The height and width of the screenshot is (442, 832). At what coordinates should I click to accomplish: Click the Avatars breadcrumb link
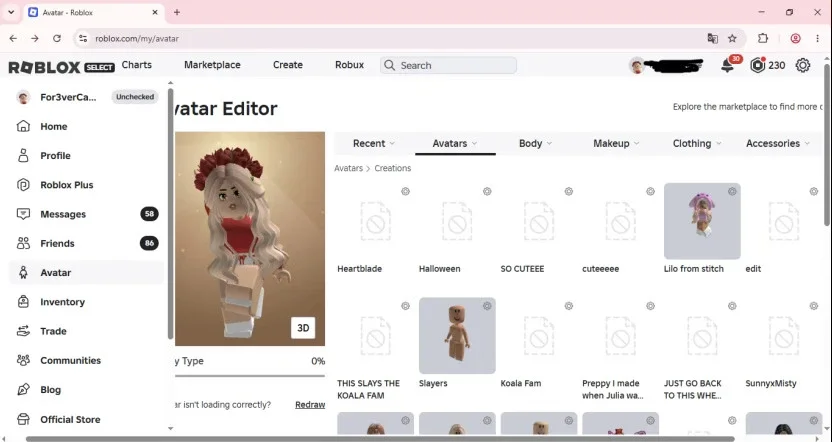click(x=349, y=168)
